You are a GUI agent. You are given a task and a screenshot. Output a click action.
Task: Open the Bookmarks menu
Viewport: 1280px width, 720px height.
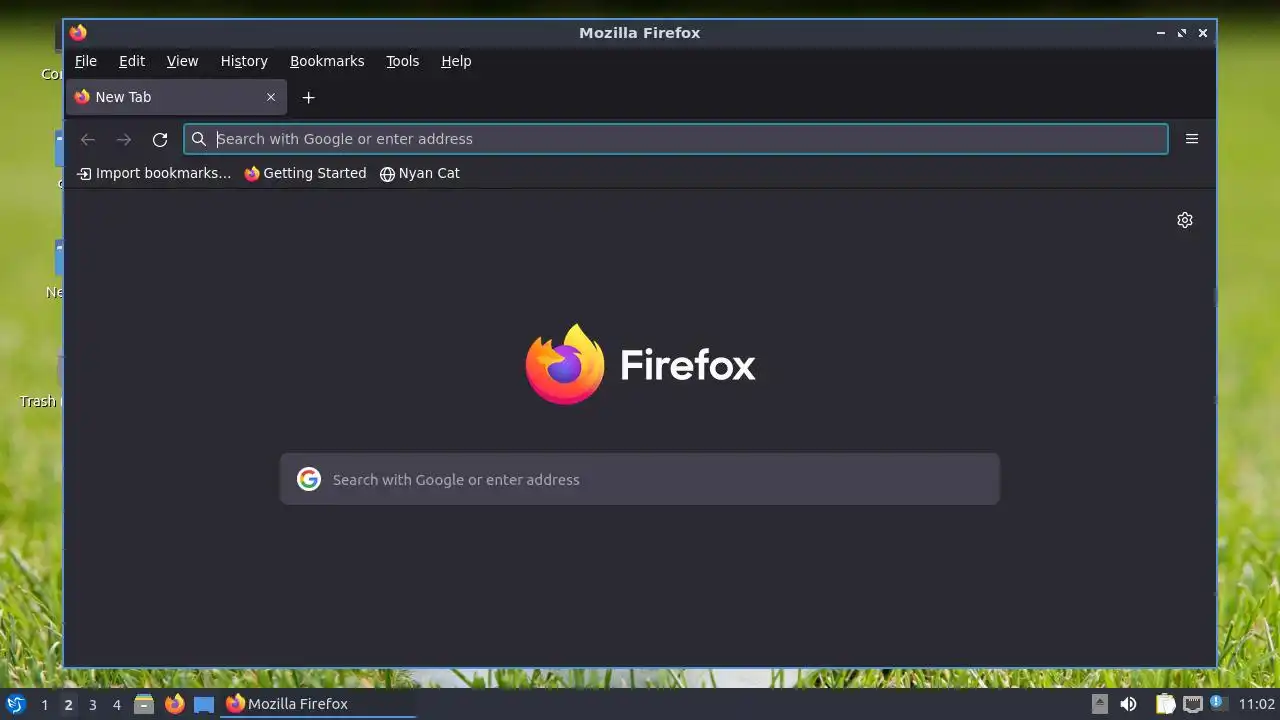coord(327,61)
